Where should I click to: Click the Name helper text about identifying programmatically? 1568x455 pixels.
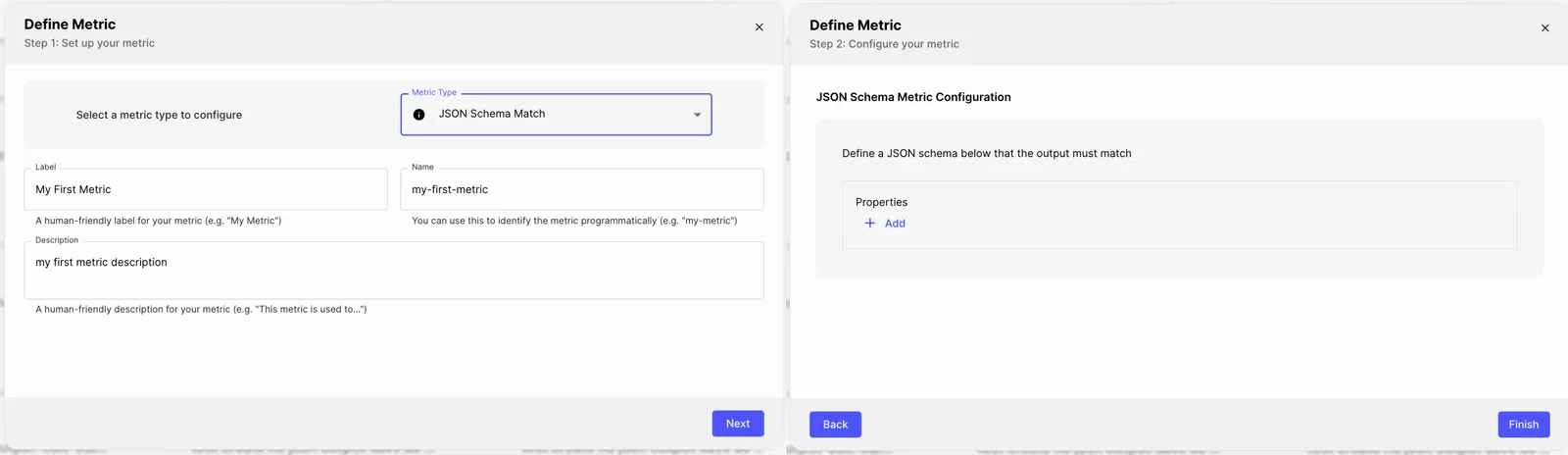tap(574, 221)
